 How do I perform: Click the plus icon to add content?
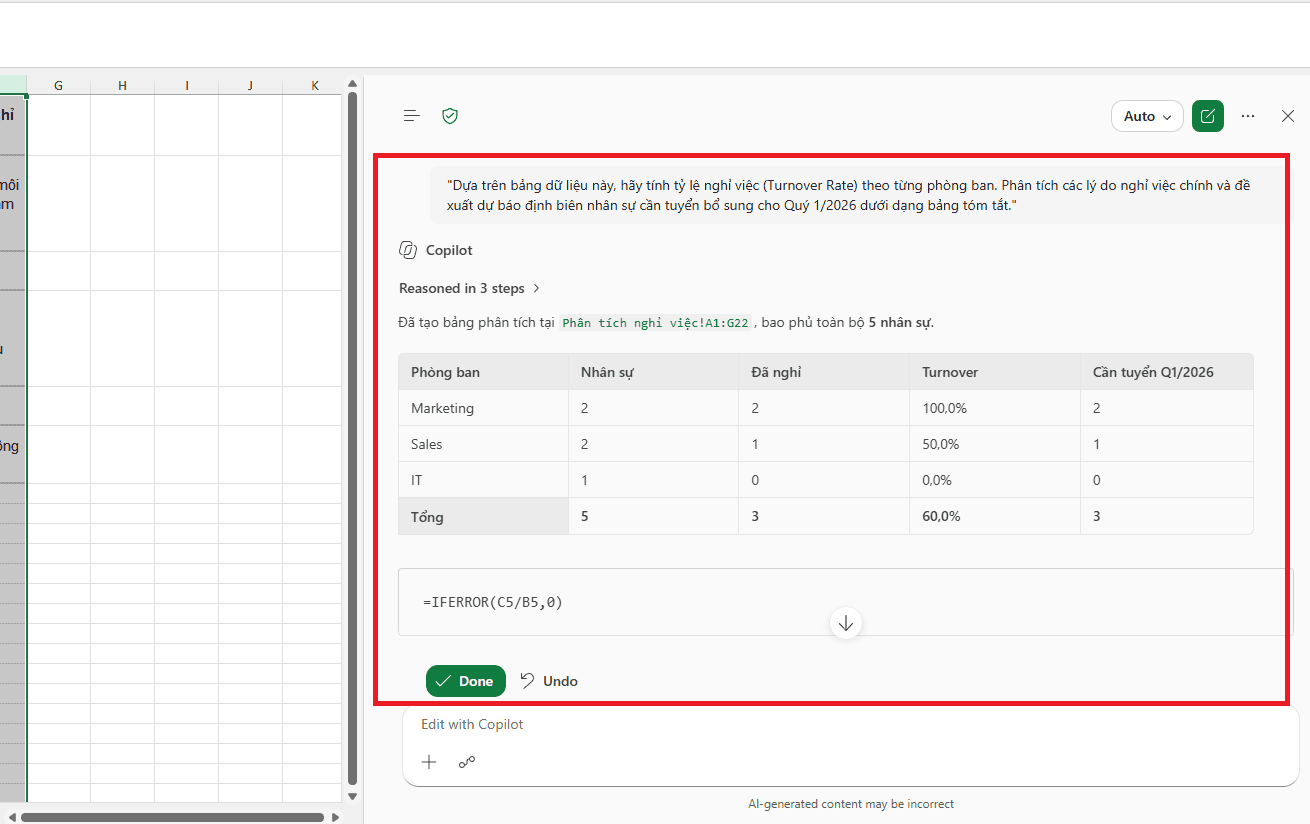tap(429, 762)
